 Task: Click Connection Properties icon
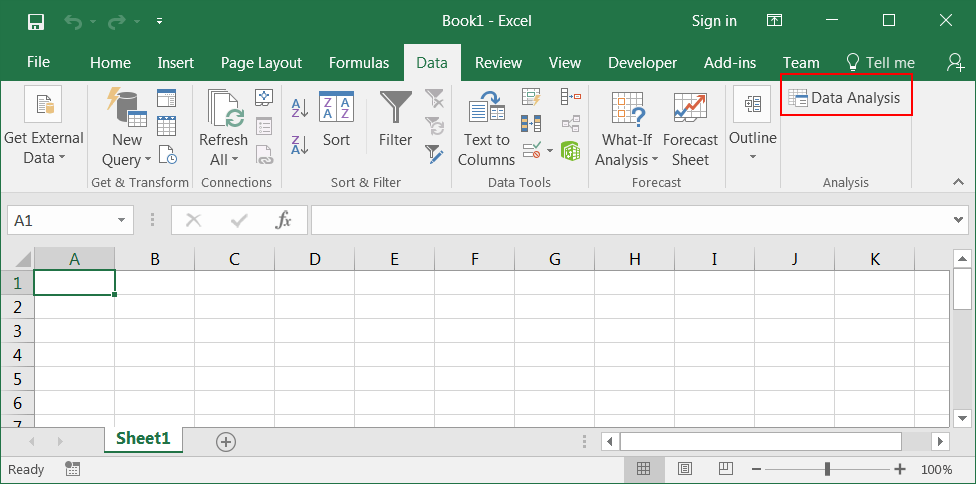point(265,126)
